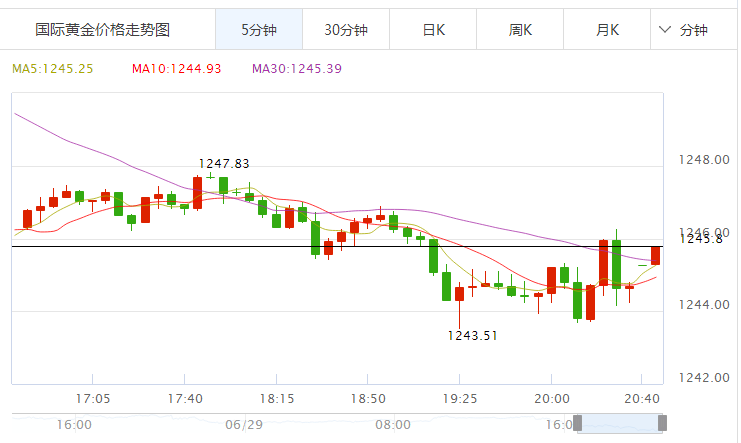
Task: Click the right handle of range slider
Action: pyautogui.click(x=661, y=425)
